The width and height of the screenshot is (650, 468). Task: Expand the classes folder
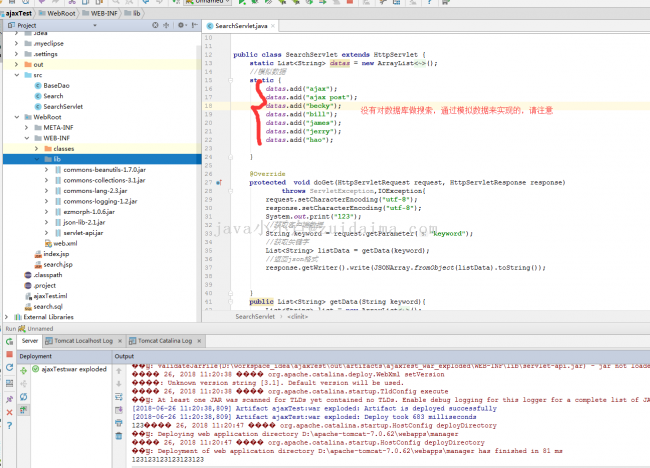pos(36,148)
